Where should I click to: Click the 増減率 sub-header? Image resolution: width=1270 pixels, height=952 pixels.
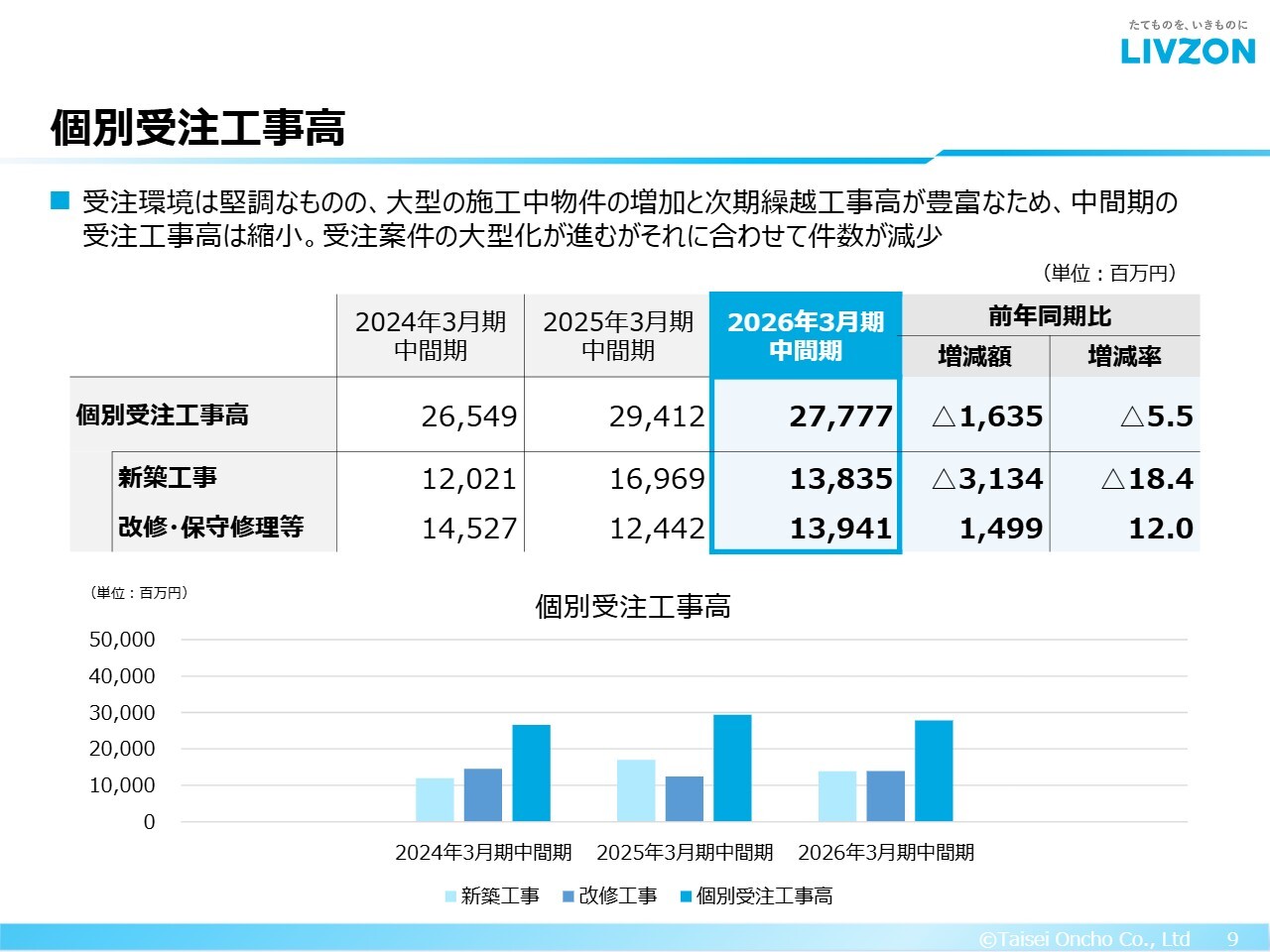[x=1124, y=357]
